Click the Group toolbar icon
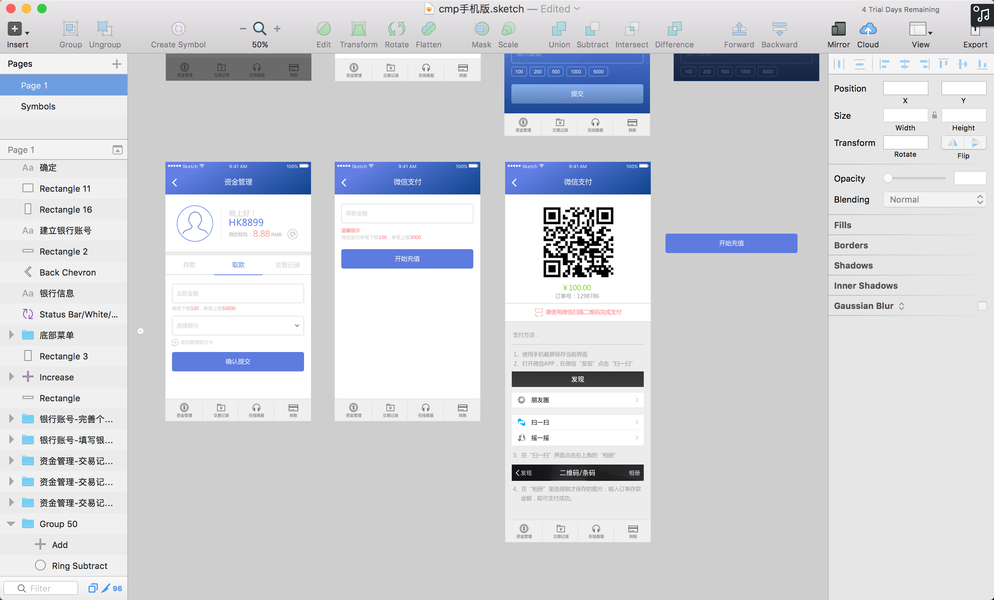The width and height of the screenshot is (994, 600). pos(70,29)
